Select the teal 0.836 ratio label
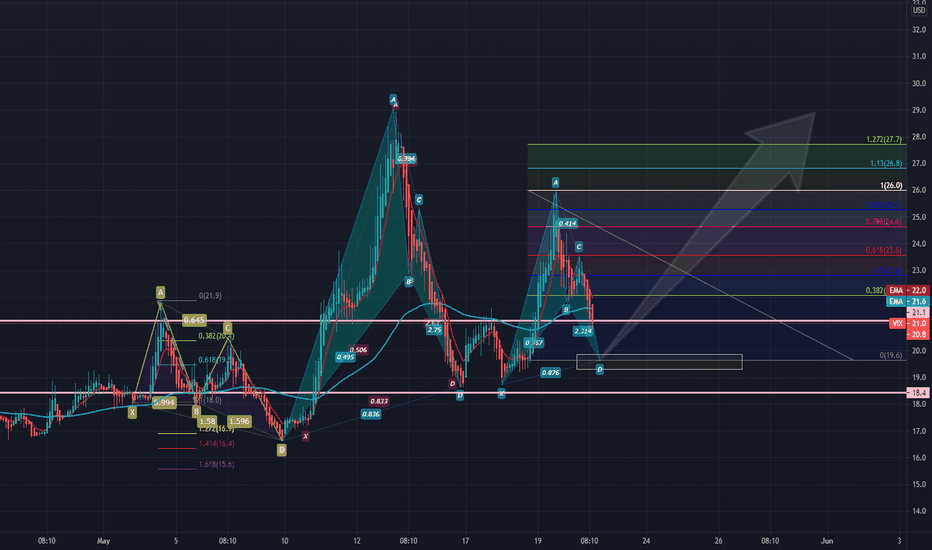This screenshot has height=550, width=932. click(371, 414)
